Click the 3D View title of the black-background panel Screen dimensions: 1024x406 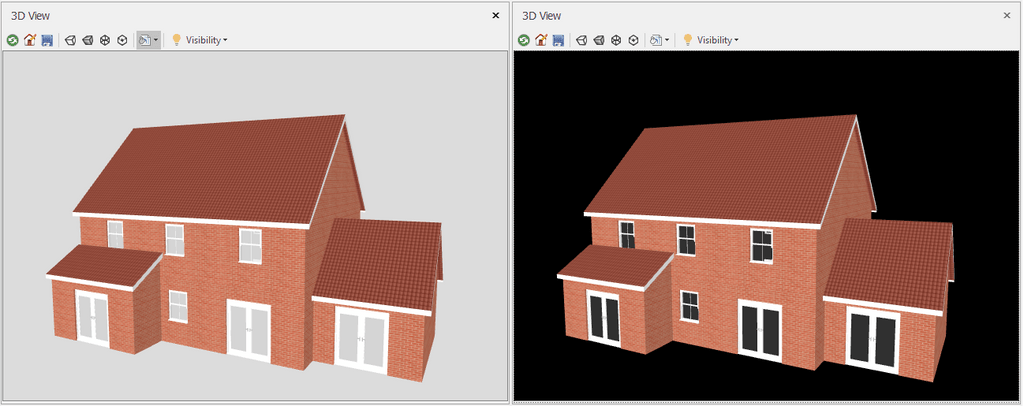(542, 16)
